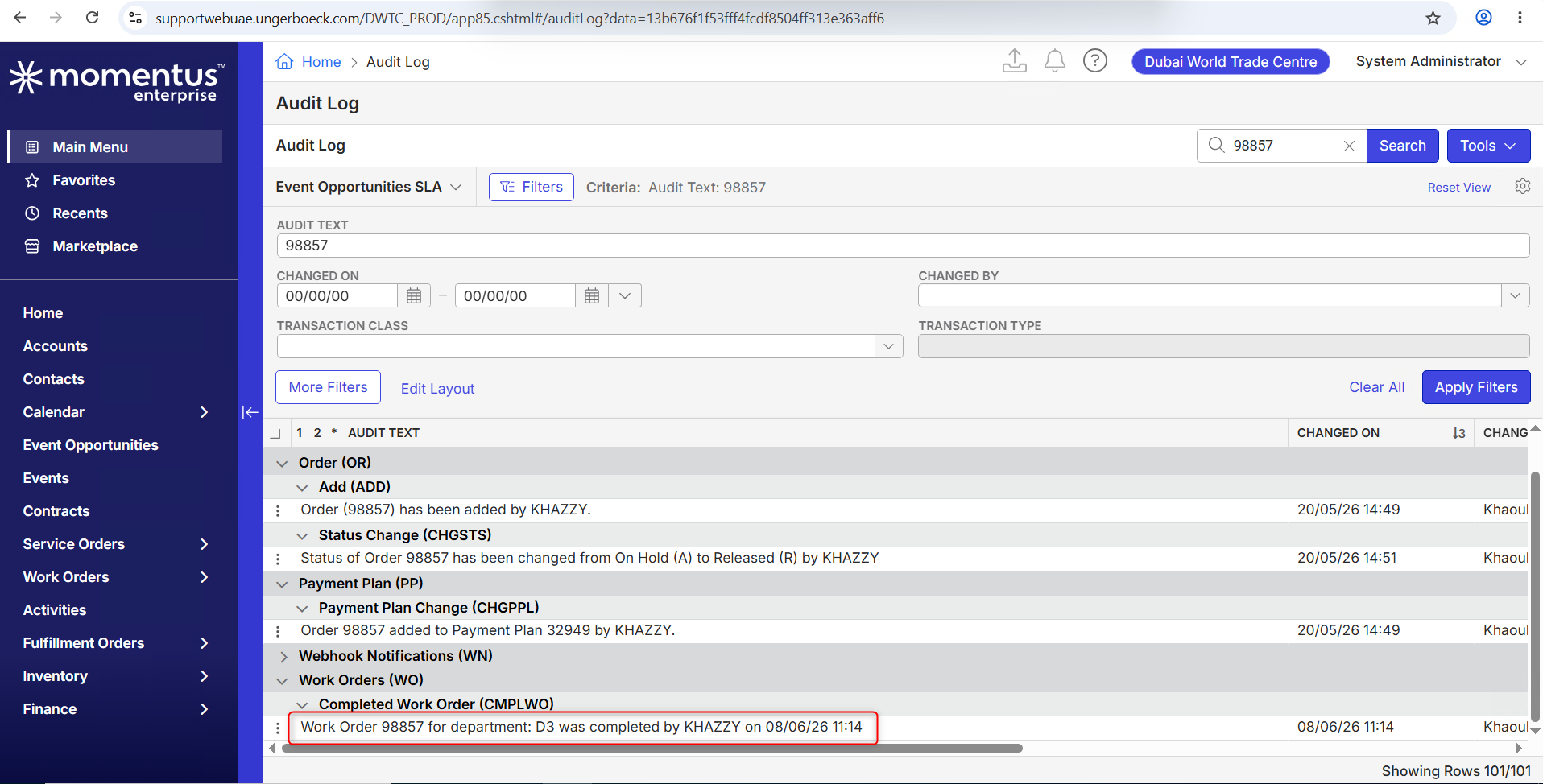Collapse the sidebar with the arrow icon
The image size is (1543, 784).
point(250,412)
